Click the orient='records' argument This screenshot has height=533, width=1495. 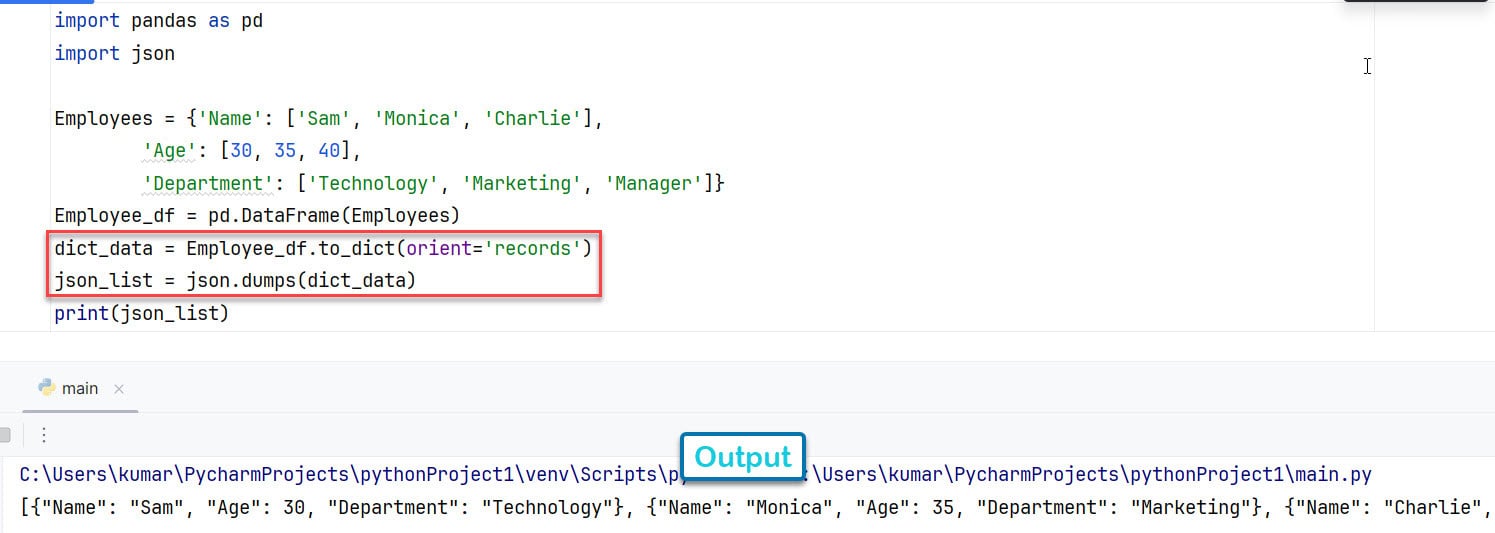pos(494,248)
